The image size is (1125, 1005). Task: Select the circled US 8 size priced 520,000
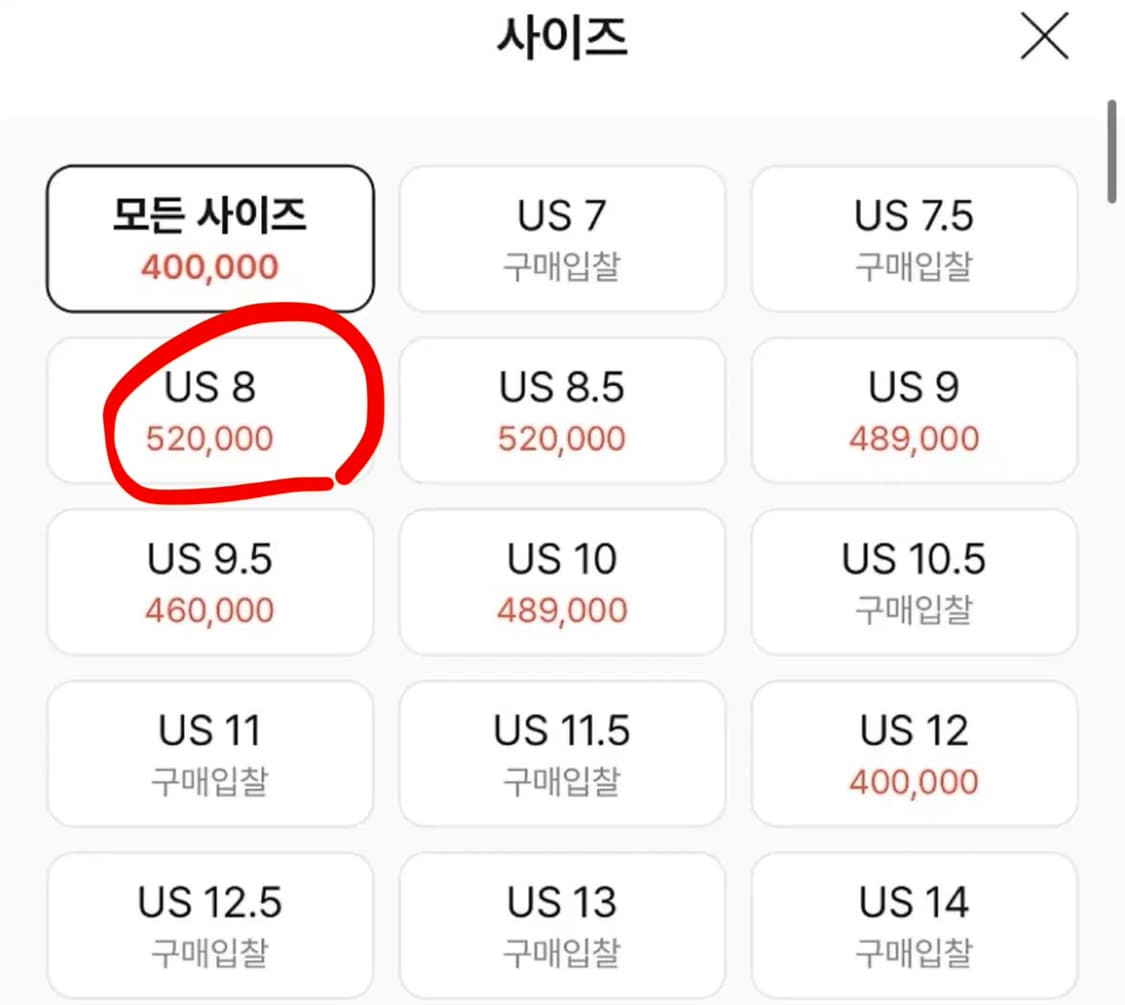[209, 410]
